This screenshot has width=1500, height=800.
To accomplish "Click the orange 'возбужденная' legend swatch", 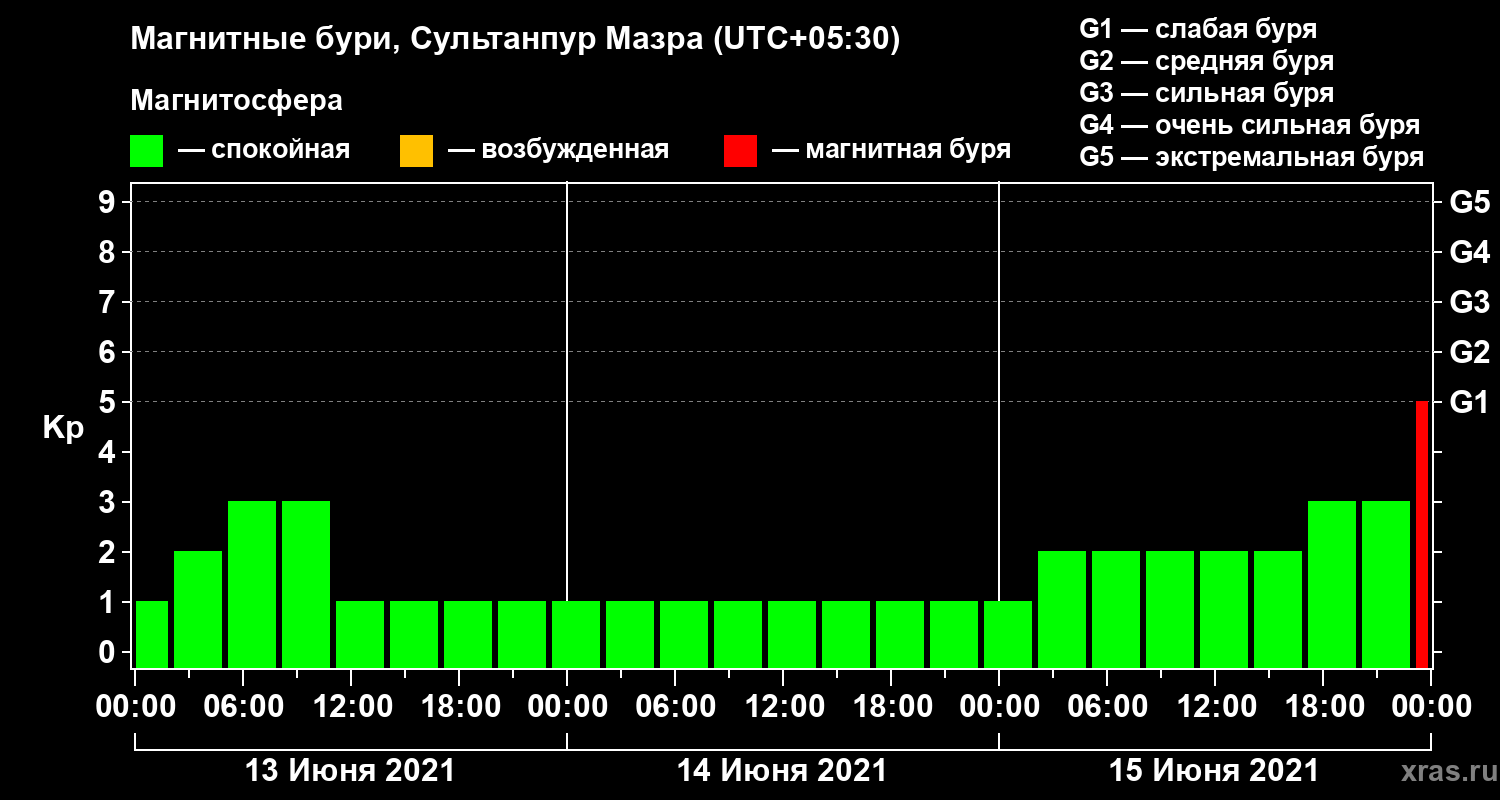I will [416, 151].
